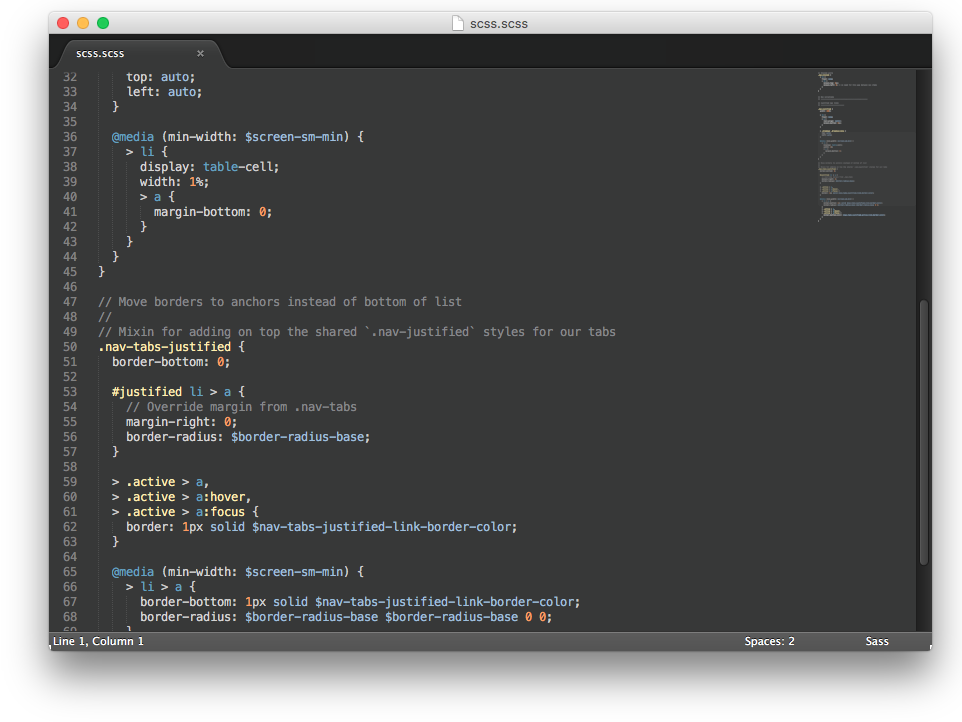Click line number 50 in gutter
962x722 pixels.
click(70, 347)
